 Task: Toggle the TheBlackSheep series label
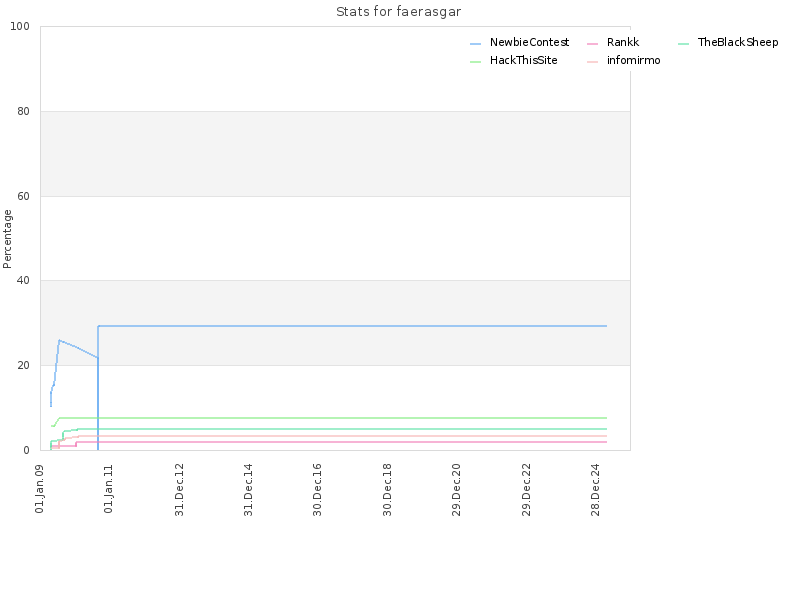pos(738,42)
